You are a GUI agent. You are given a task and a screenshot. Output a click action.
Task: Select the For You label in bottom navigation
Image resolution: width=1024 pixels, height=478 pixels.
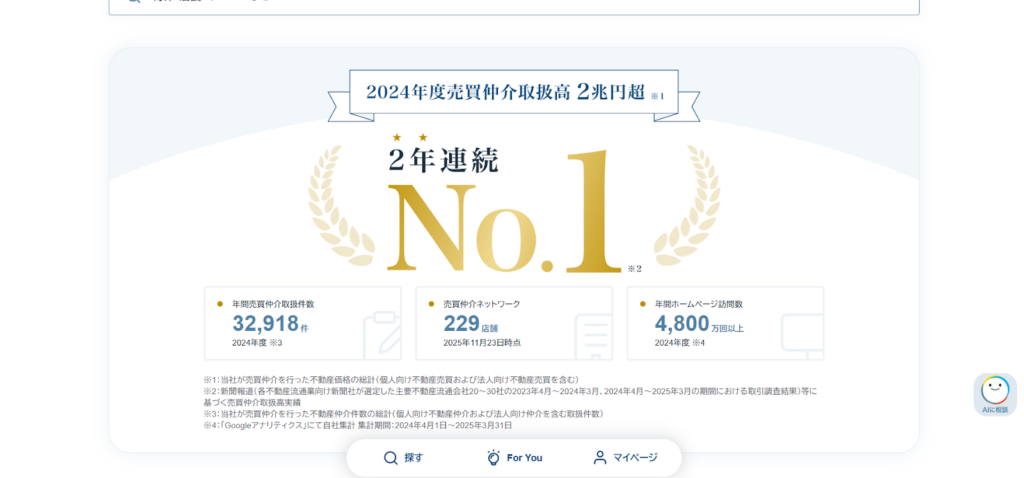[524, 458]
